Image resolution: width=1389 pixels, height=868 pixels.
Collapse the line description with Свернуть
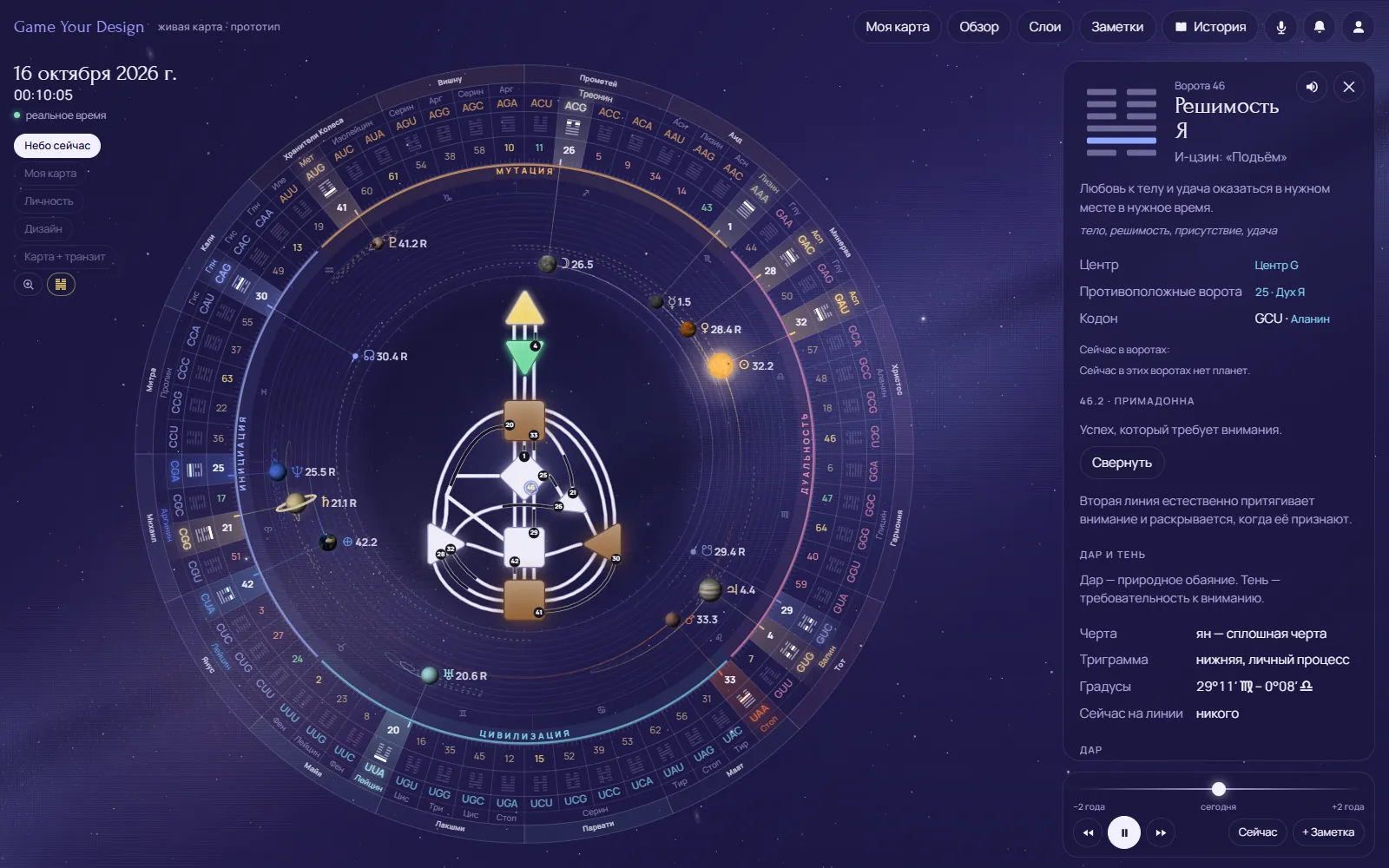tap(1122, 463)
